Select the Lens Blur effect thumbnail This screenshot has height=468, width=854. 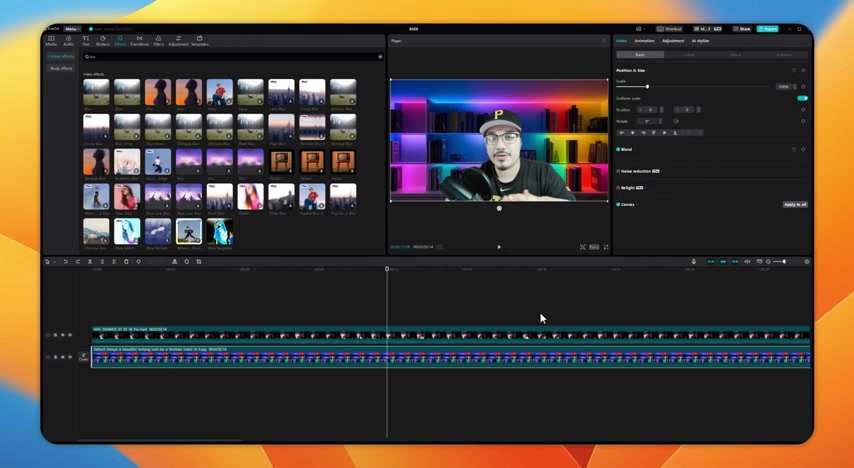[281, 92]
